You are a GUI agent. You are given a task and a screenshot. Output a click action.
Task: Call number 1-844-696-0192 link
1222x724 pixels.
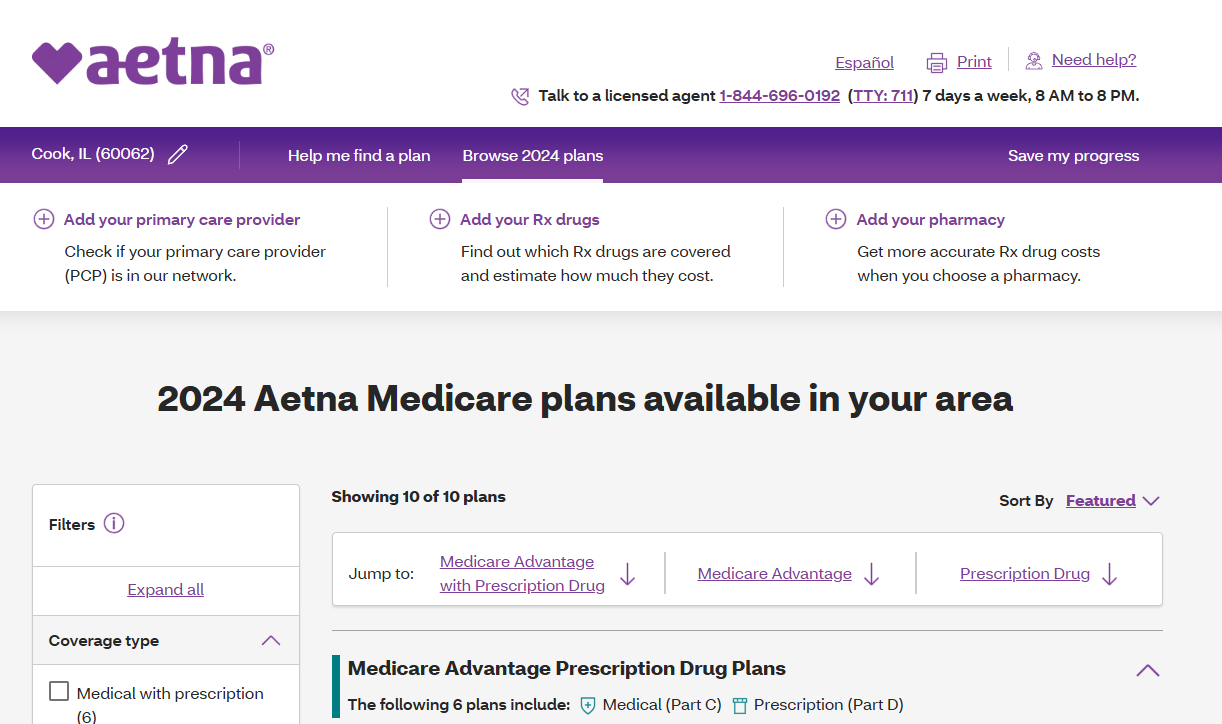pos(780,96)
